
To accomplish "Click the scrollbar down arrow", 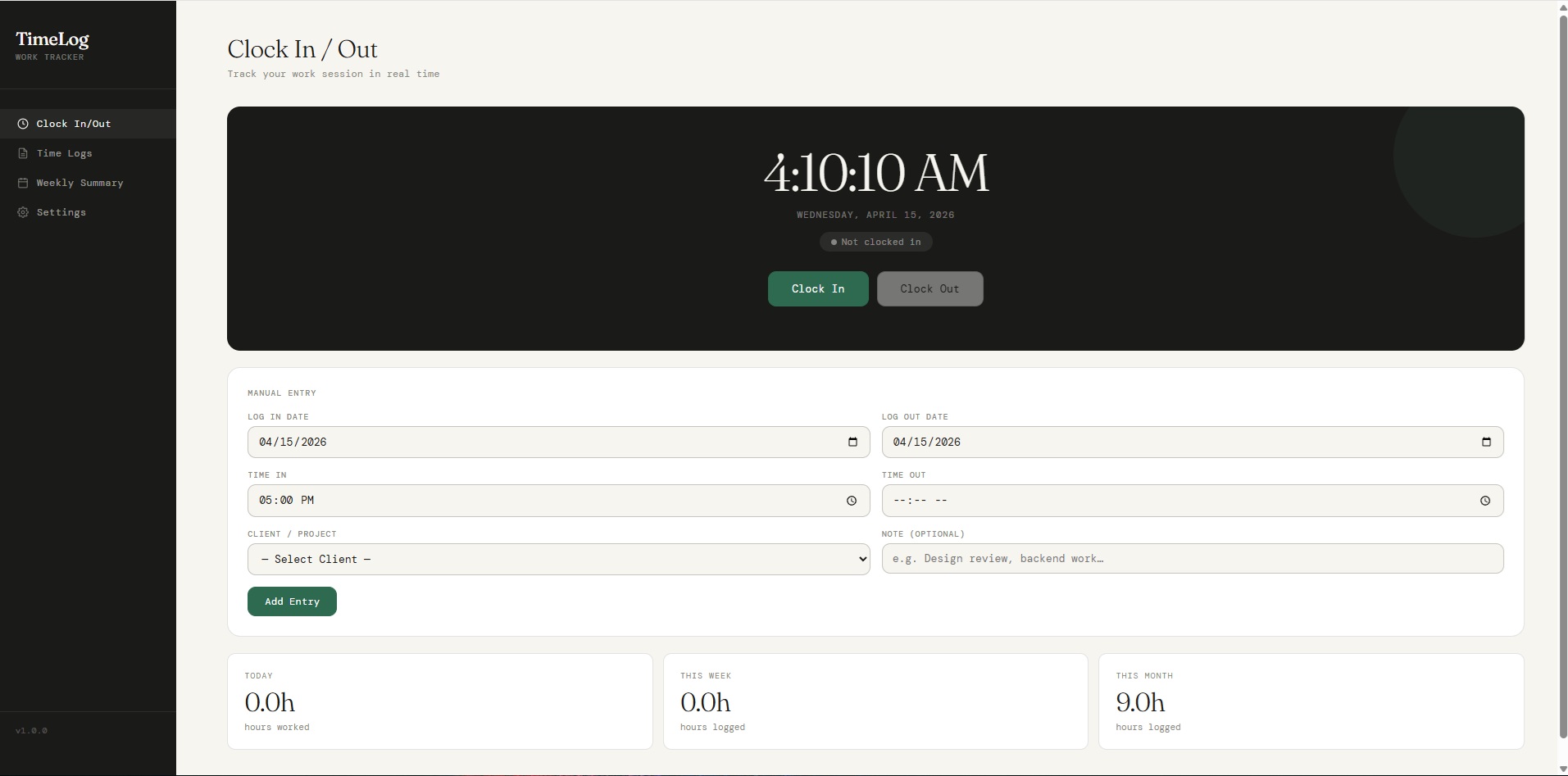I will click(x=1561, y=769).
